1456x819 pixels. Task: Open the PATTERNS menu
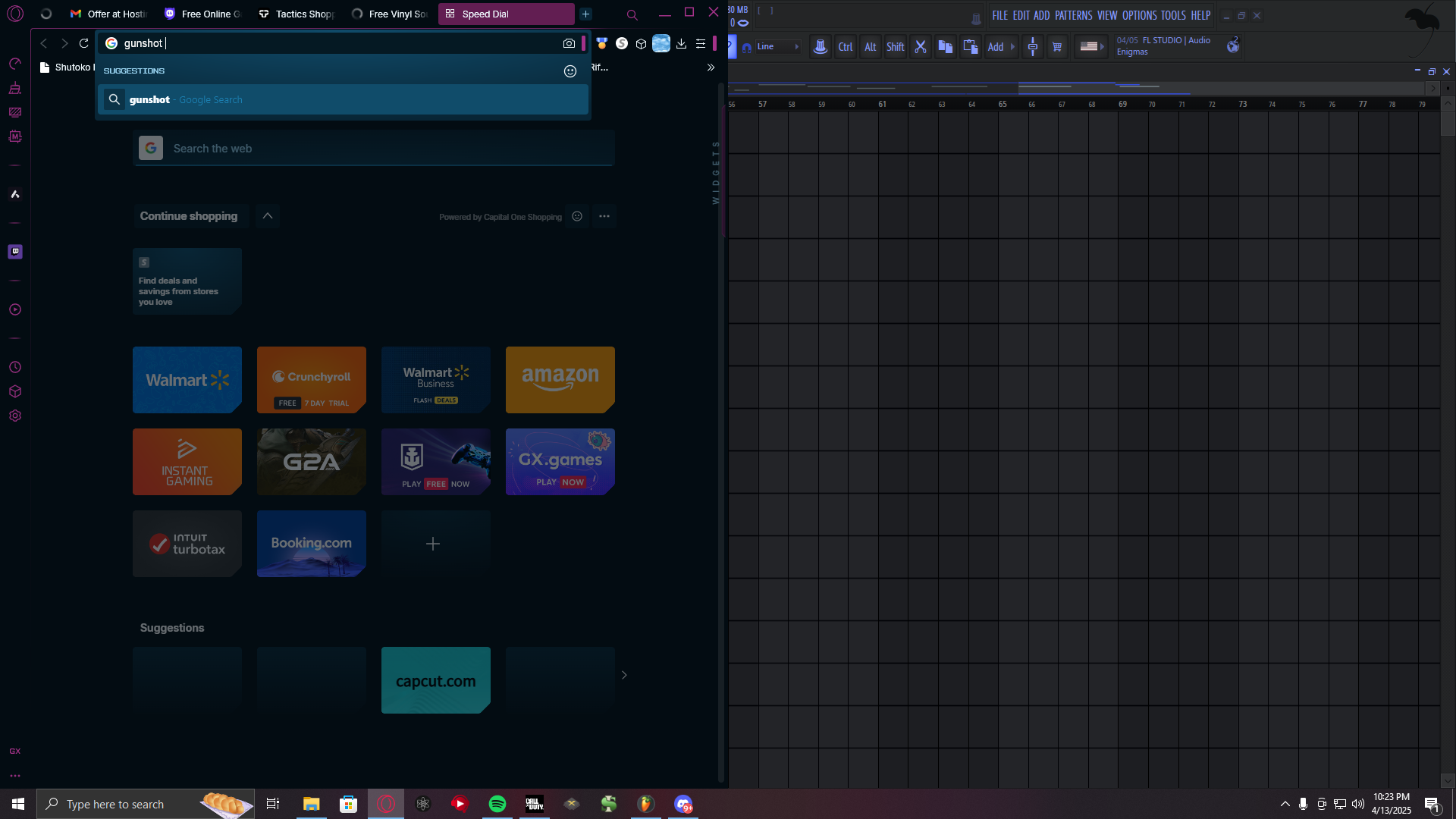click(x=1073, y=15)
